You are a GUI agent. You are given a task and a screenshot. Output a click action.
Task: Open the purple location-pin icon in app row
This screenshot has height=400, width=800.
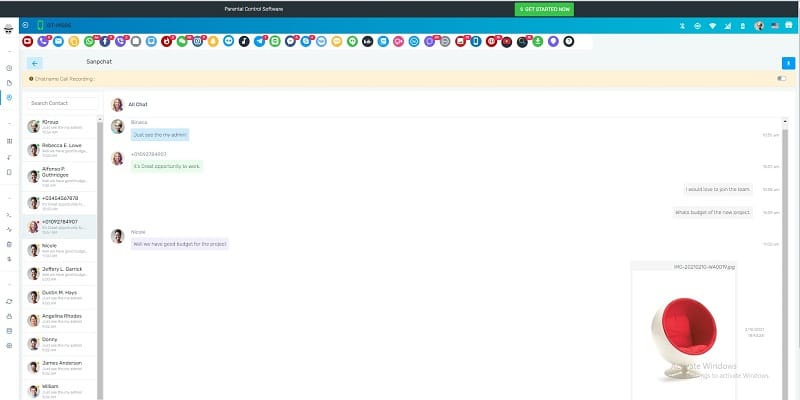(x=553, y=41)
